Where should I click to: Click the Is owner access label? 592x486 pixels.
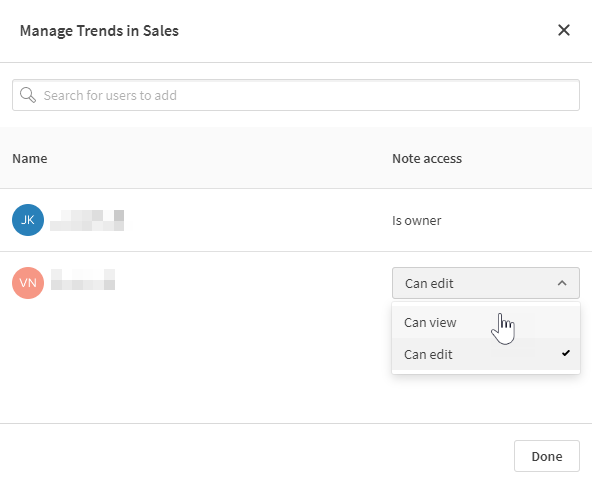point(416,221)
